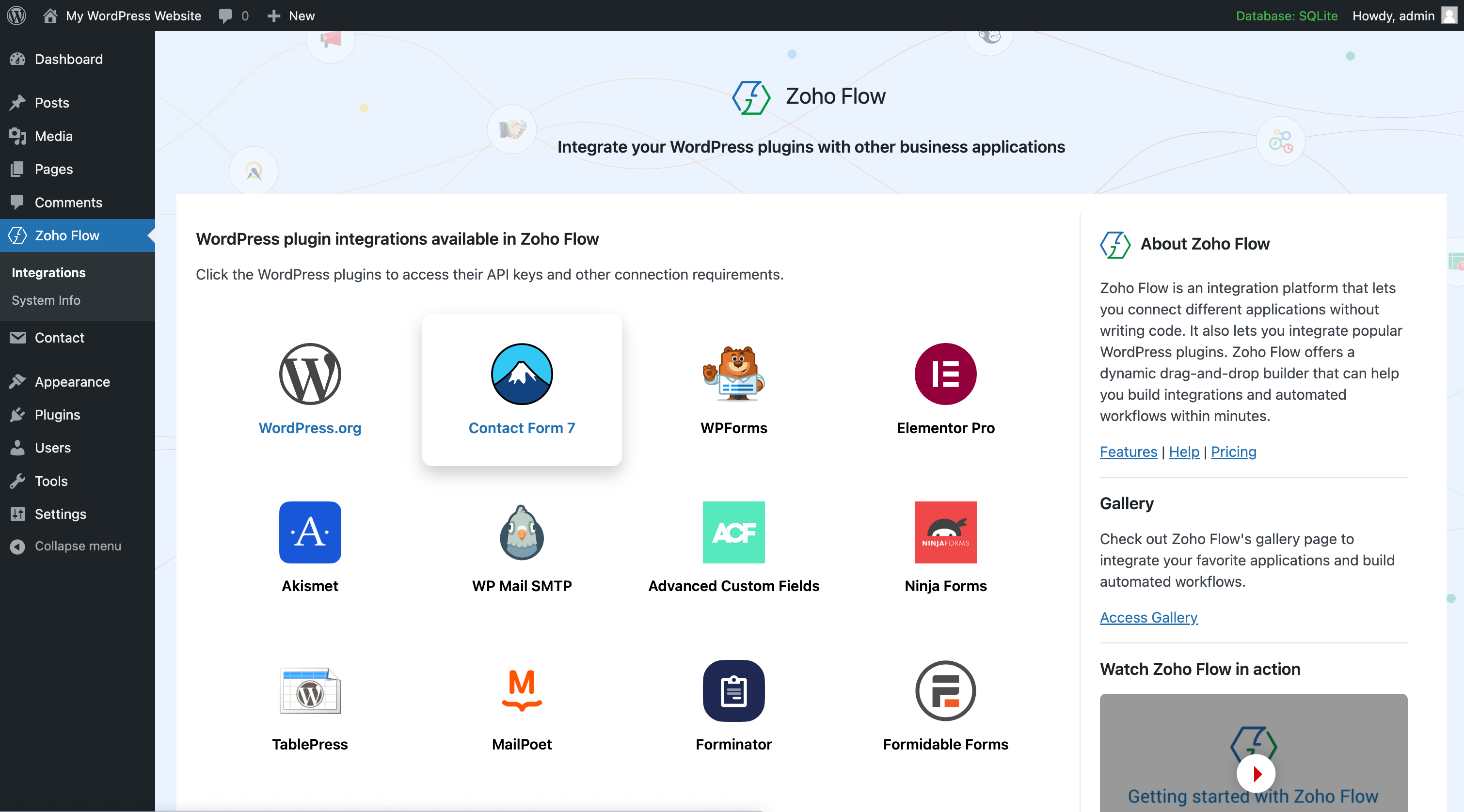Open the Features link
The width and height of the screenshot is (1464, 812).
1128,452
